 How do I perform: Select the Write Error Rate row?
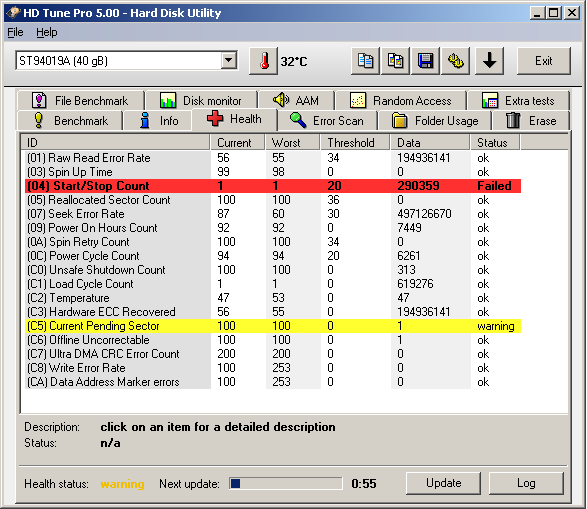(273, 368)
